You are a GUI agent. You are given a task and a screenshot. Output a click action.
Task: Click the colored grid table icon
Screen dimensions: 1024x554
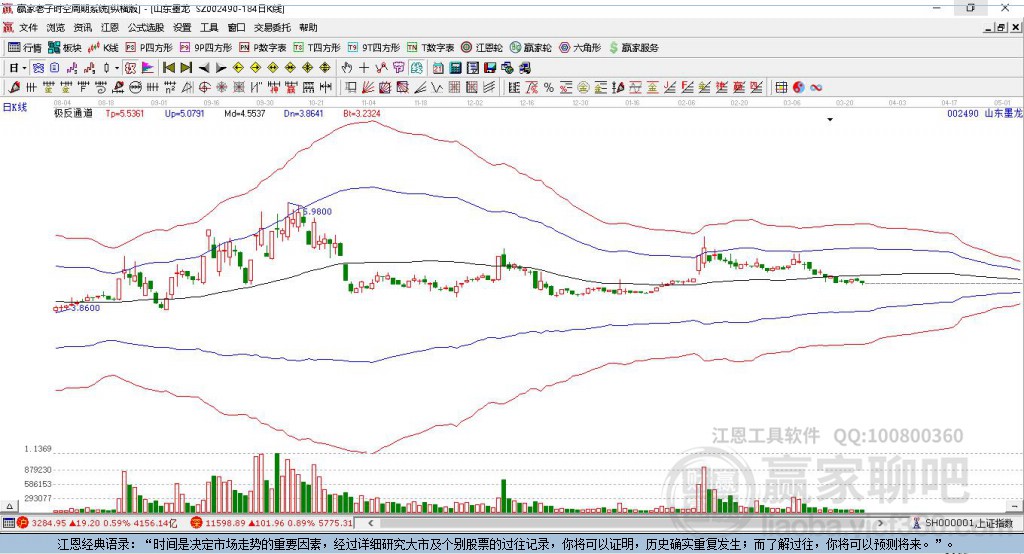click(x=781, y=87)
